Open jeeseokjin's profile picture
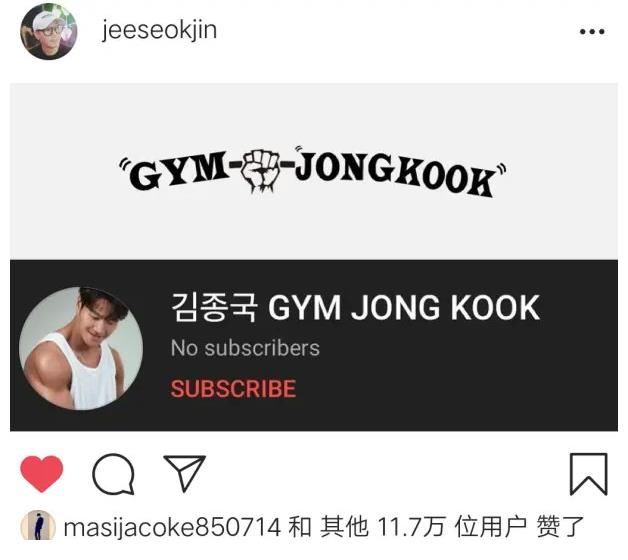The image size is (628, 560). click(49, 31)
